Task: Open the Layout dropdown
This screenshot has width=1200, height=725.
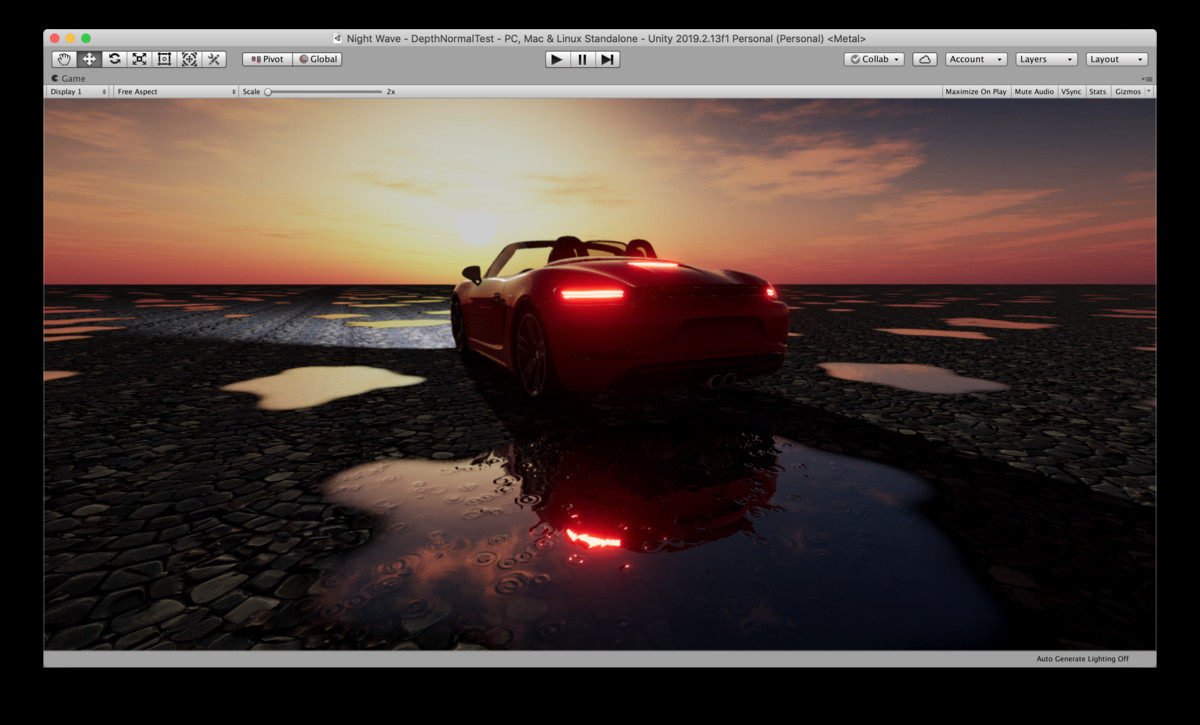Action: click(x=1115, y=58)
